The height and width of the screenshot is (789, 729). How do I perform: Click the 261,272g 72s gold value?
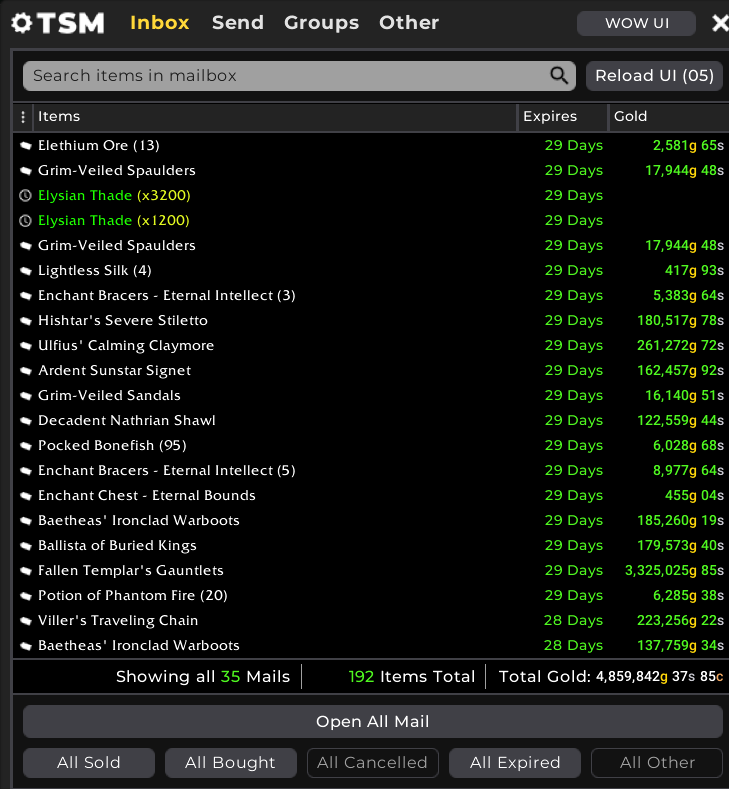pos(680,346)
